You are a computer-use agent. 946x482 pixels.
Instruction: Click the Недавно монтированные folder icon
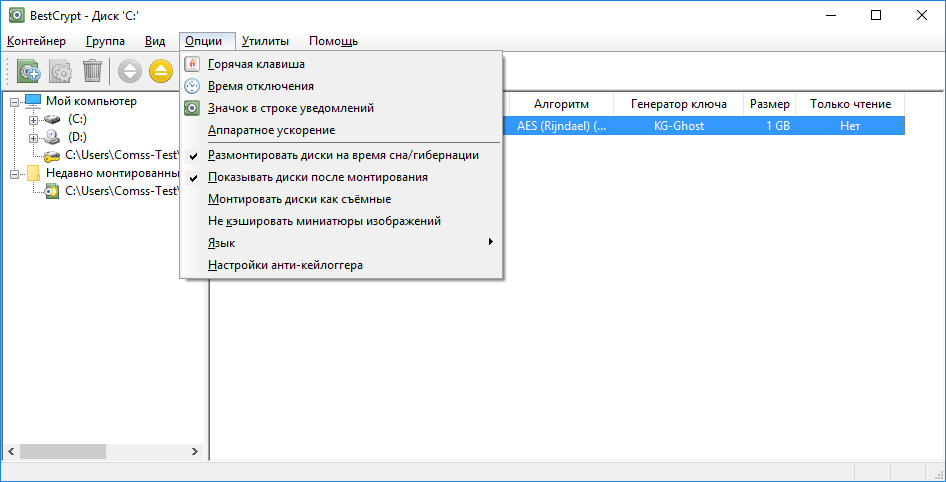click(33, 174)
